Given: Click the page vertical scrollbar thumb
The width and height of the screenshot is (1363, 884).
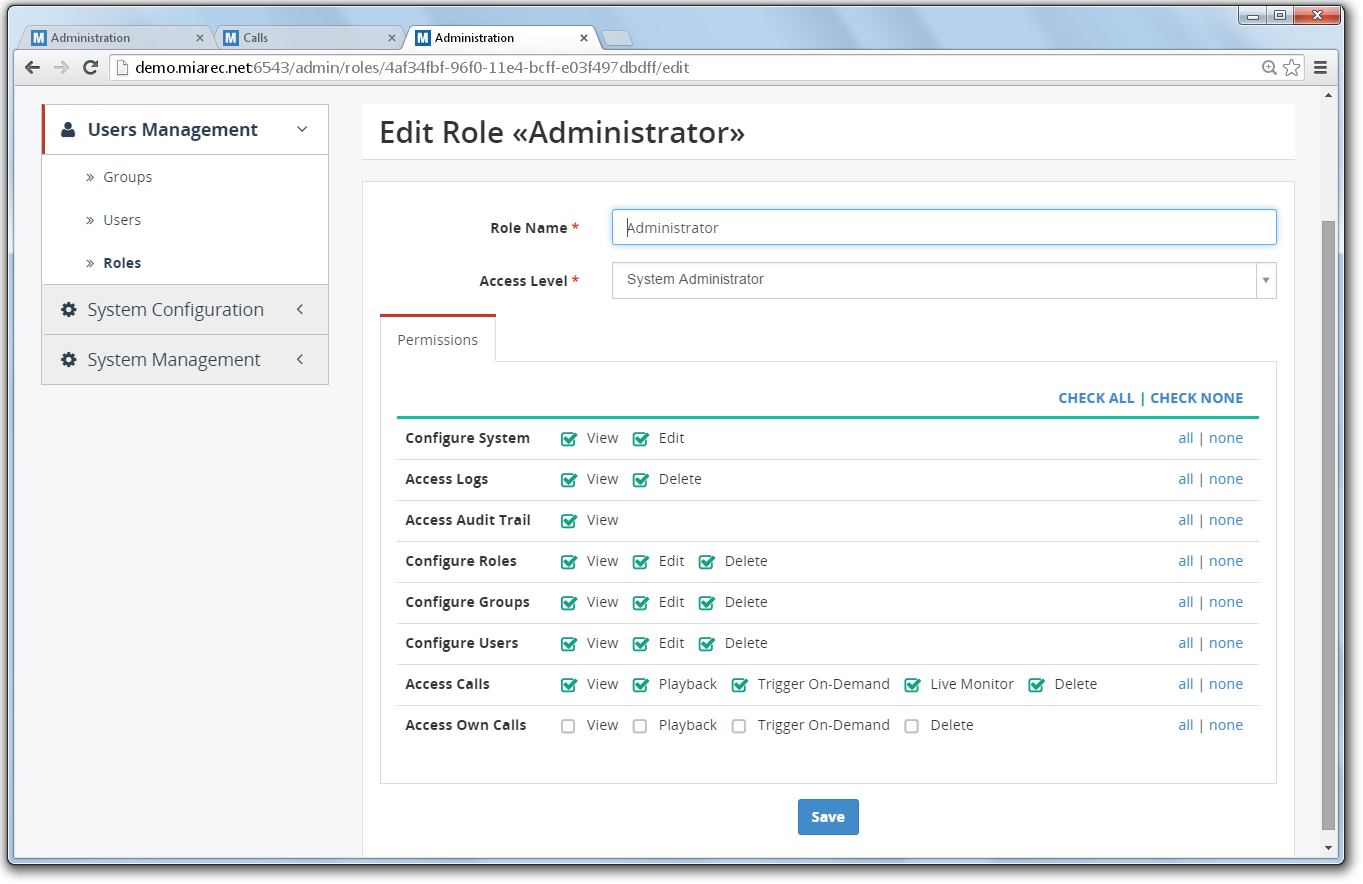Looking at the screenshot, I should click(x=1328, y=520).
